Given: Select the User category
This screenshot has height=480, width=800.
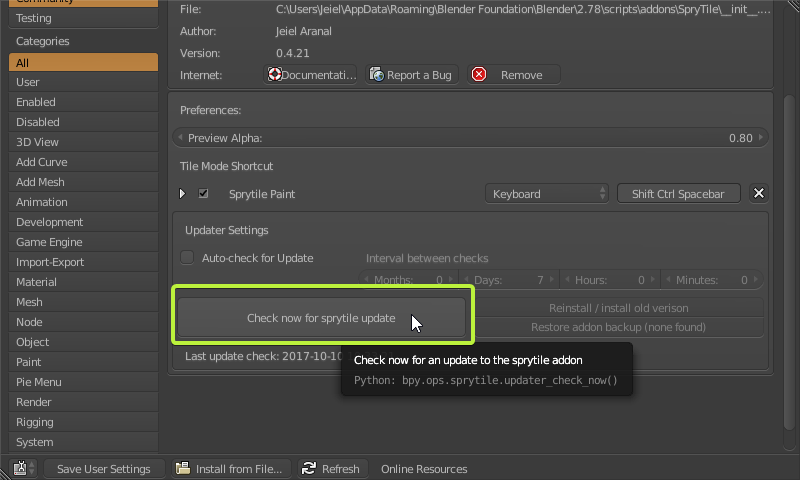Looking at the screenshot, I should click(x=83, y=82).
